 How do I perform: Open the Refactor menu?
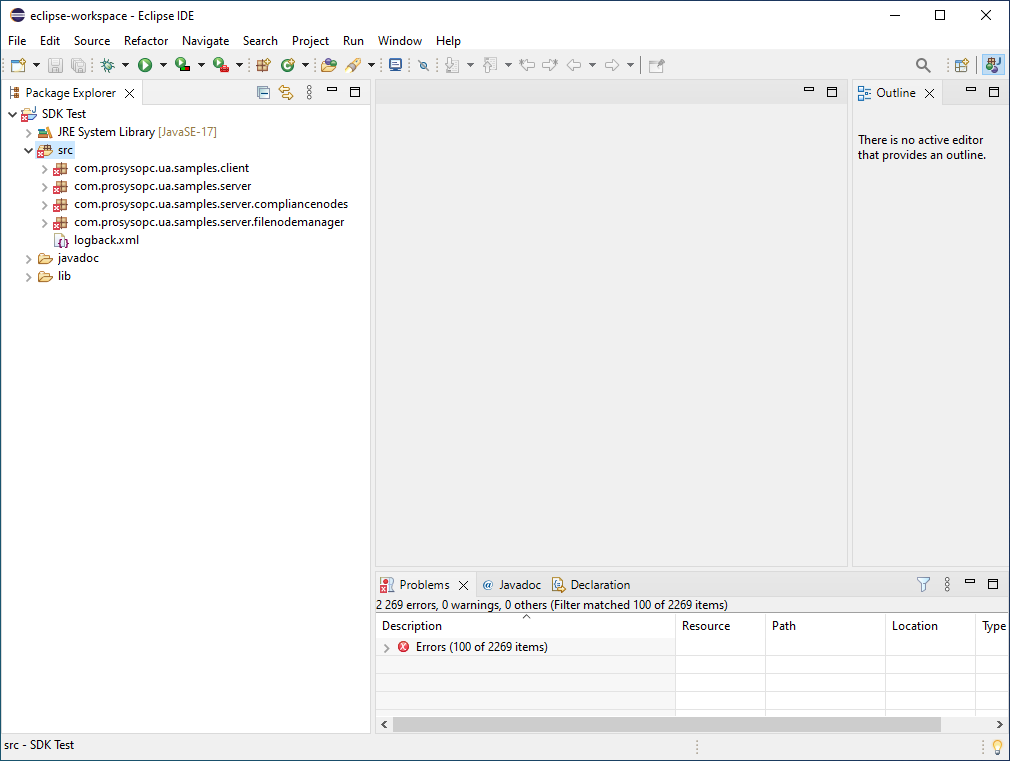pyautogui.click(x=146, y=41)
